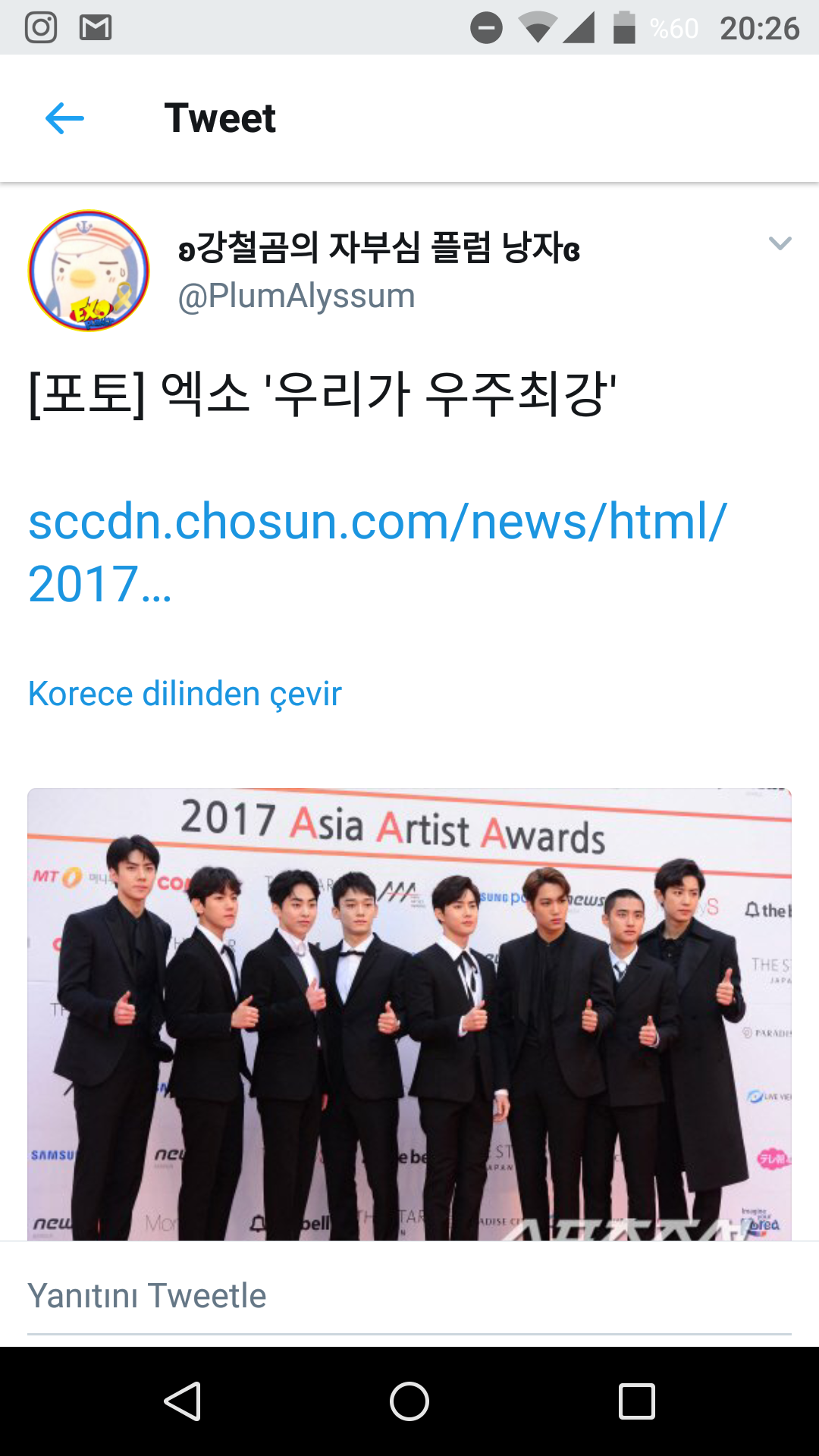Viewport: 819px width, 1456px height.
Task: Tap the blue back arrow
Action: (x=64, y=119)
